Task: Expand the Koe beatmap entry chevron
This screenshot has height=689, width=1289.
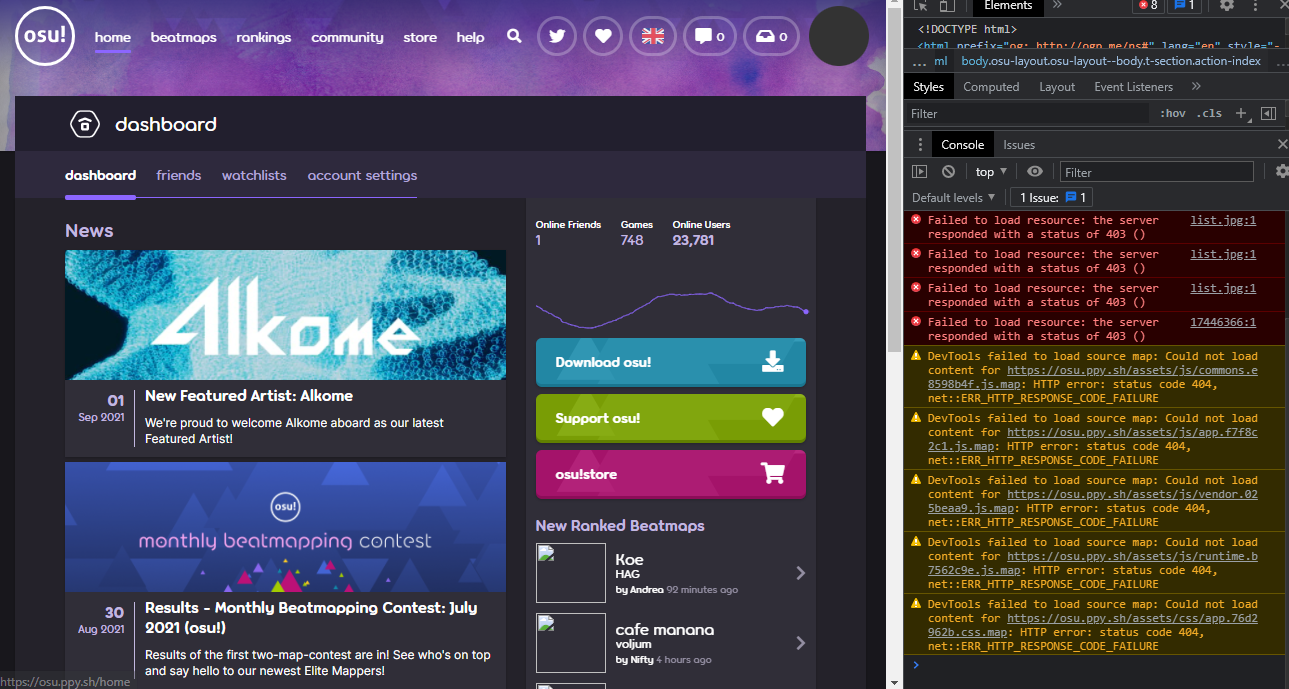Action: pos(800,573)
